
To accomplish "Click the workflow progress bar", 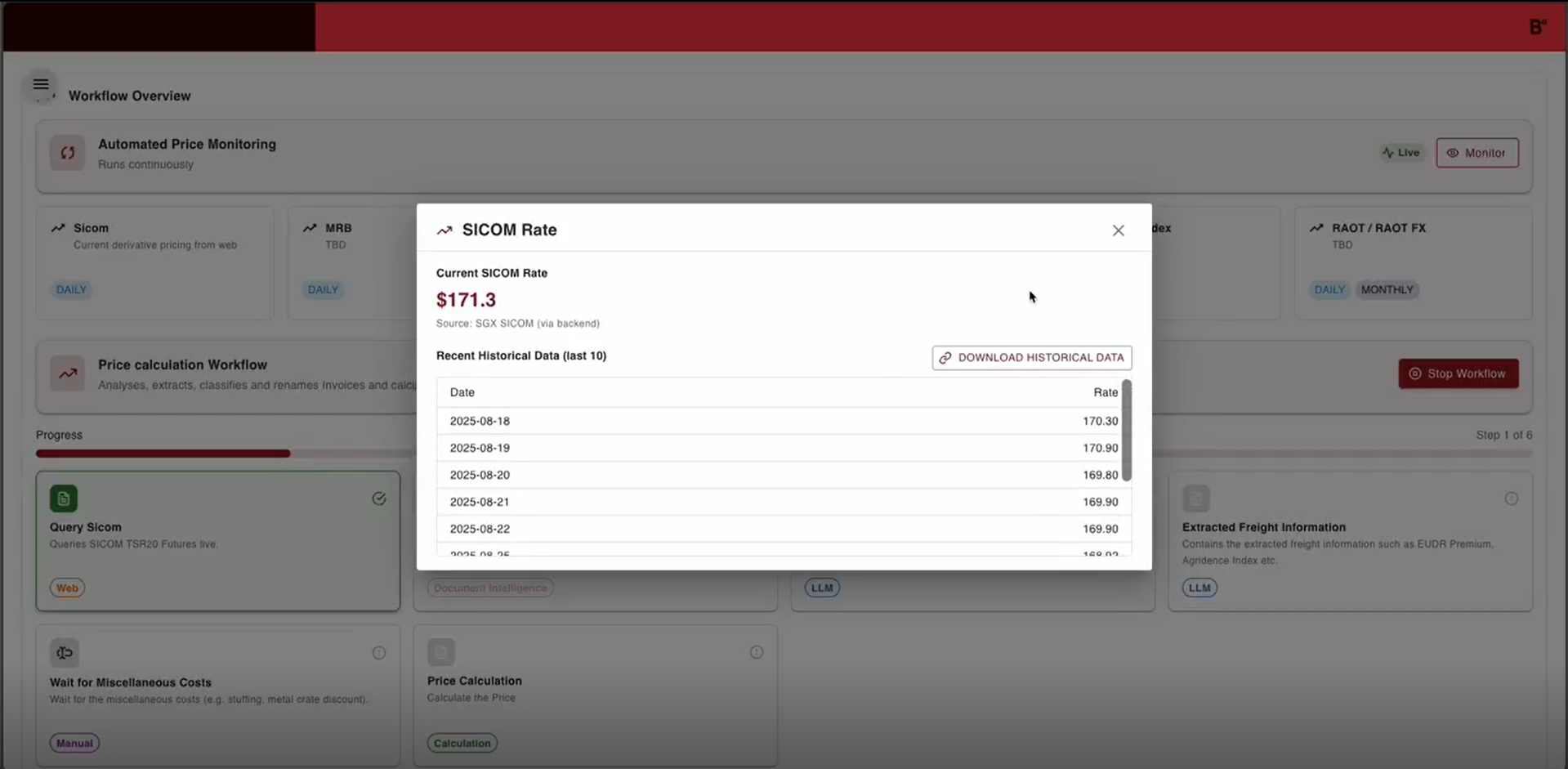I will [163, 454].
